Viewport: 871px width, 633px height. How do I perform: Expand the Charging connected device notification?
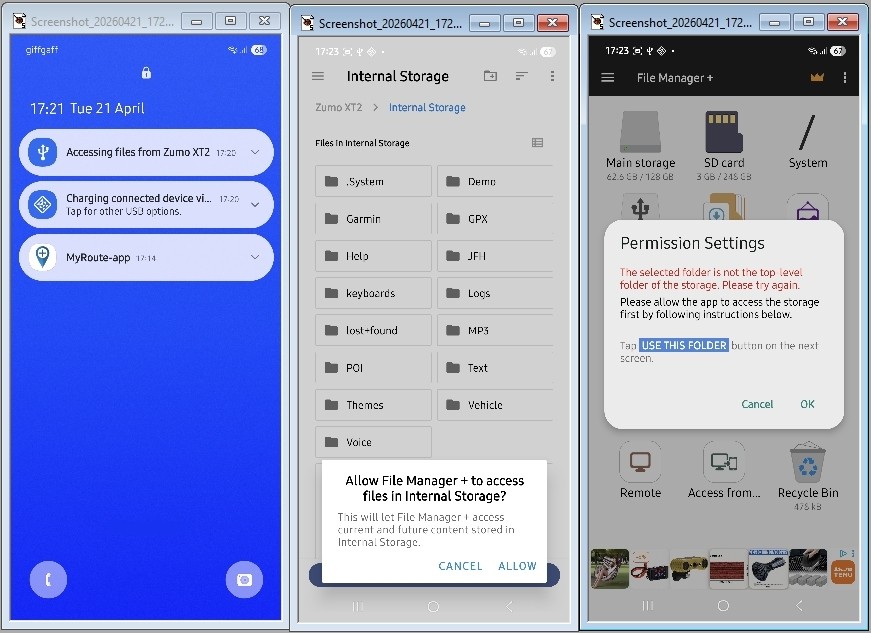point(255,204)
